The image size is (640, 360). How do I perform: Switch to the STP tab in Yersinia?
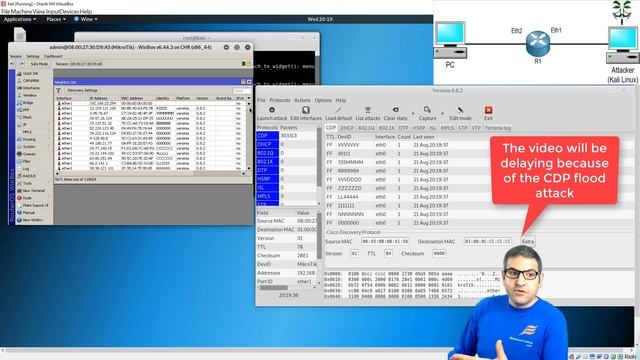[x=462, y=128]
